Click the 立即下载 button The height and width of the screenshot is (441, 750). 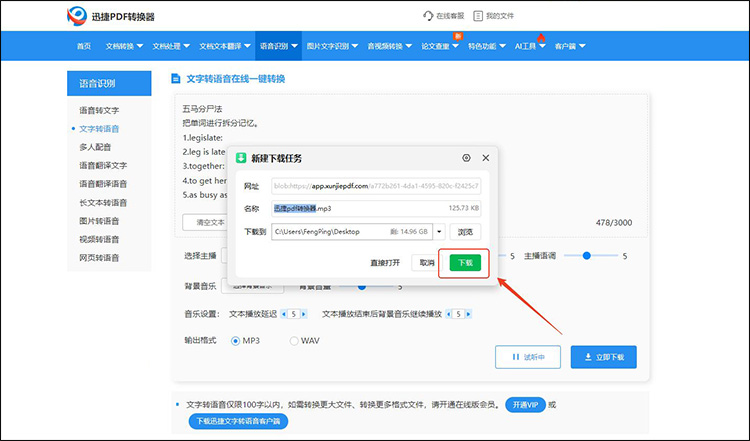[604, 357]
